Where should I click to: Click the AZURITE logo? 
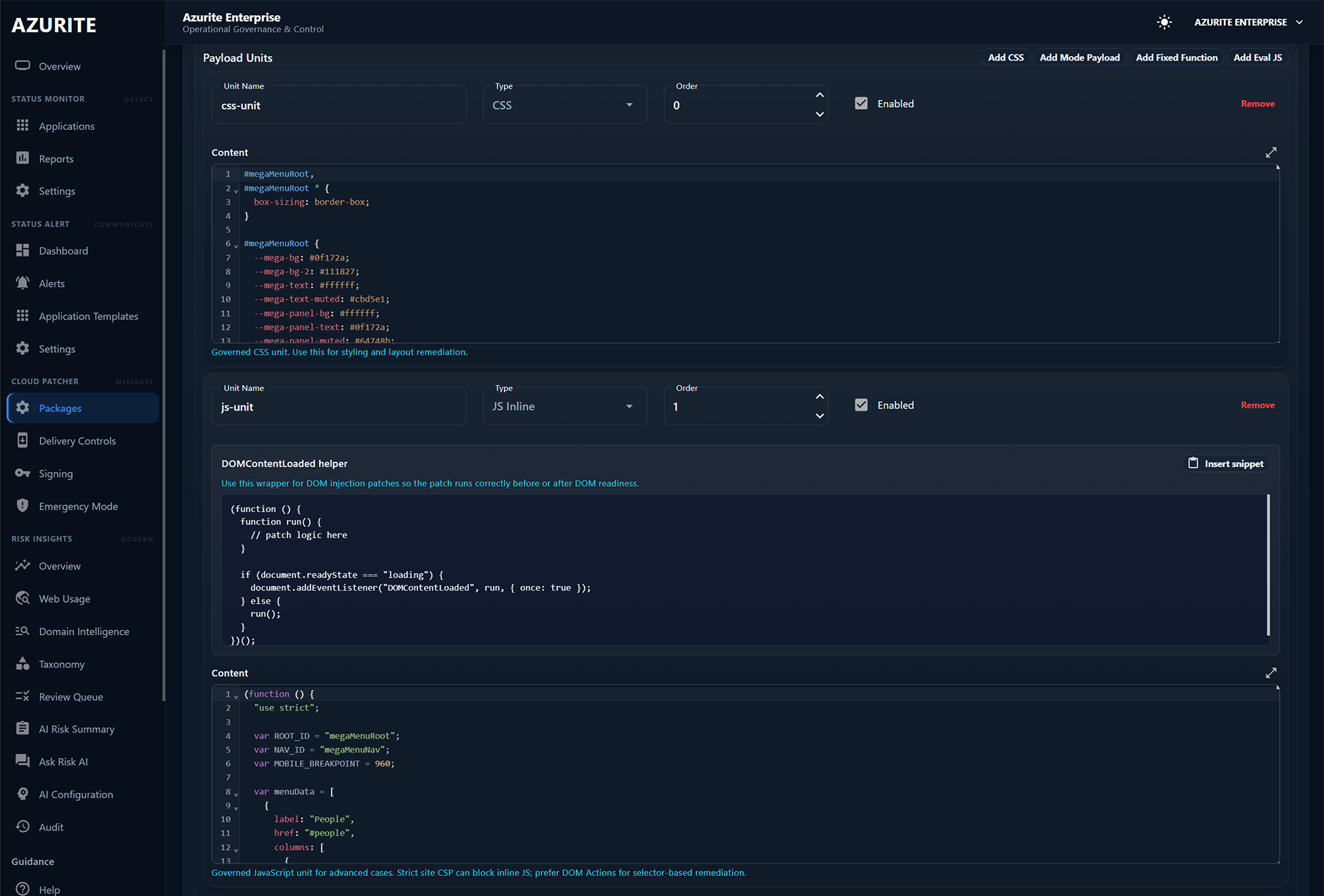[54, 25]
